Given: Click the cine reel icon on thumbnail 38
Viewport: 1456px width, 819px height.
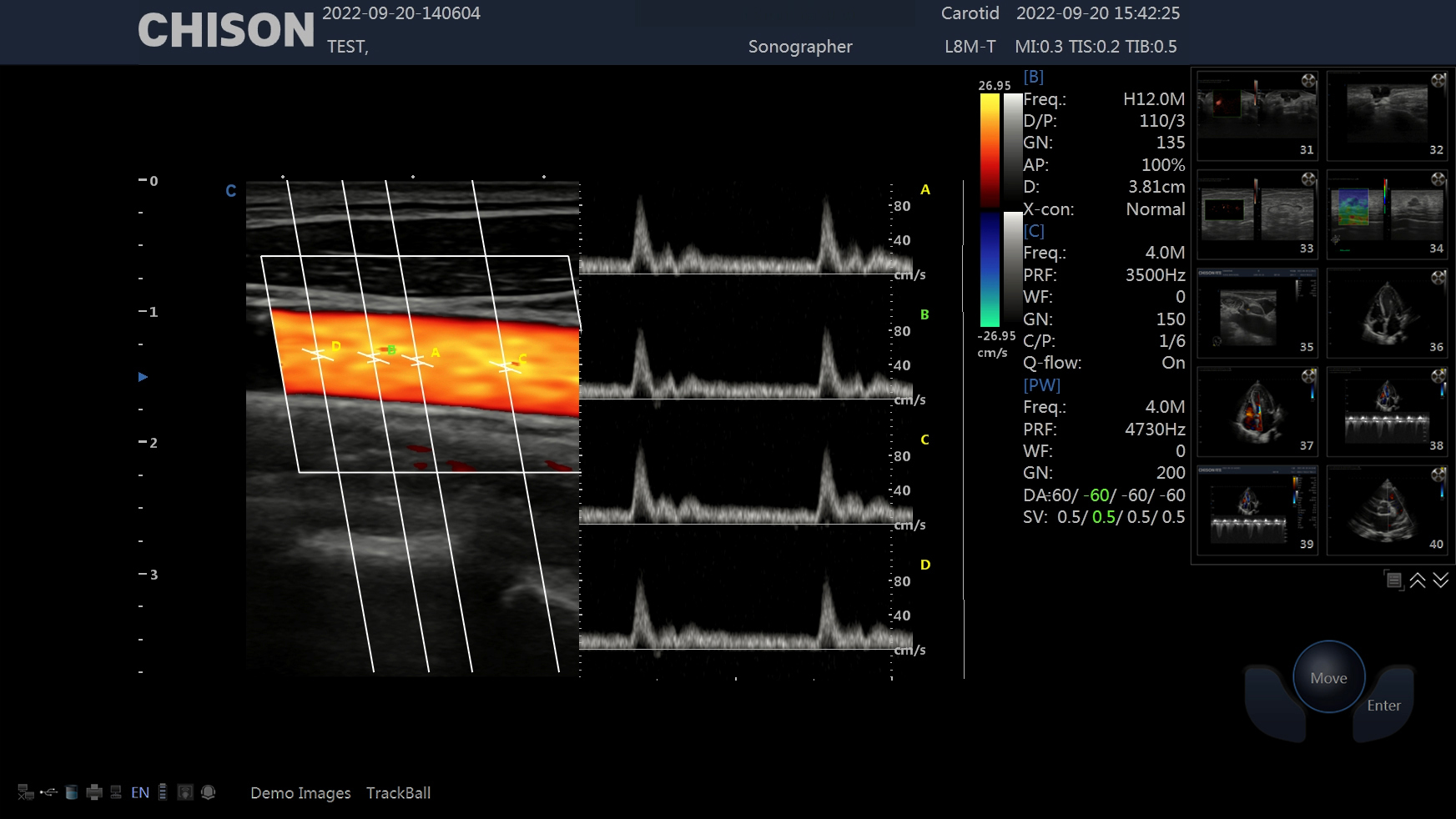Looking at the screenshot, I should 1438,376.
